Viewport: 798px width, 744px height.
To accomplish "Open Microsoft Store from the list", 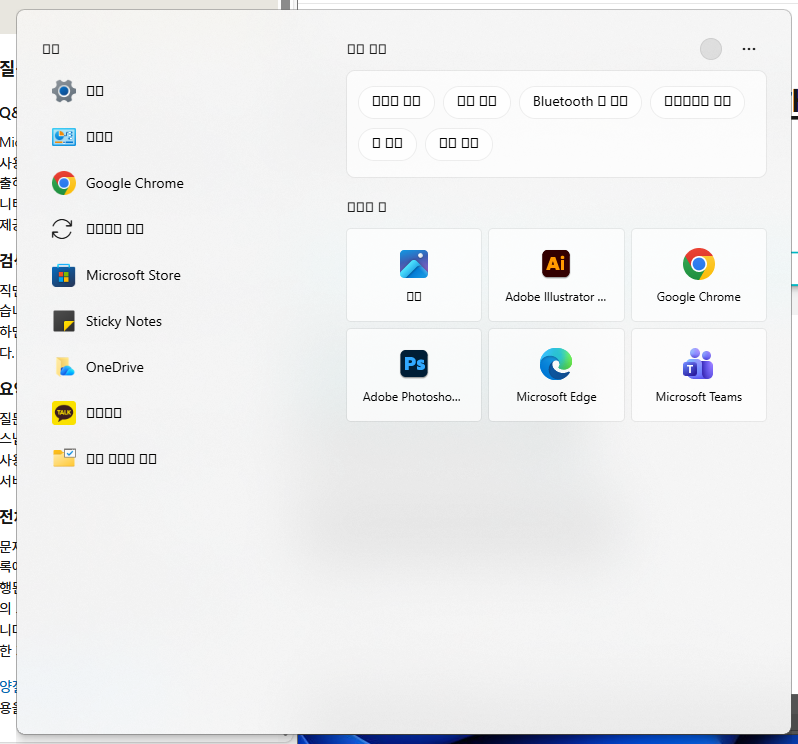I will click(x=116, y=275).
